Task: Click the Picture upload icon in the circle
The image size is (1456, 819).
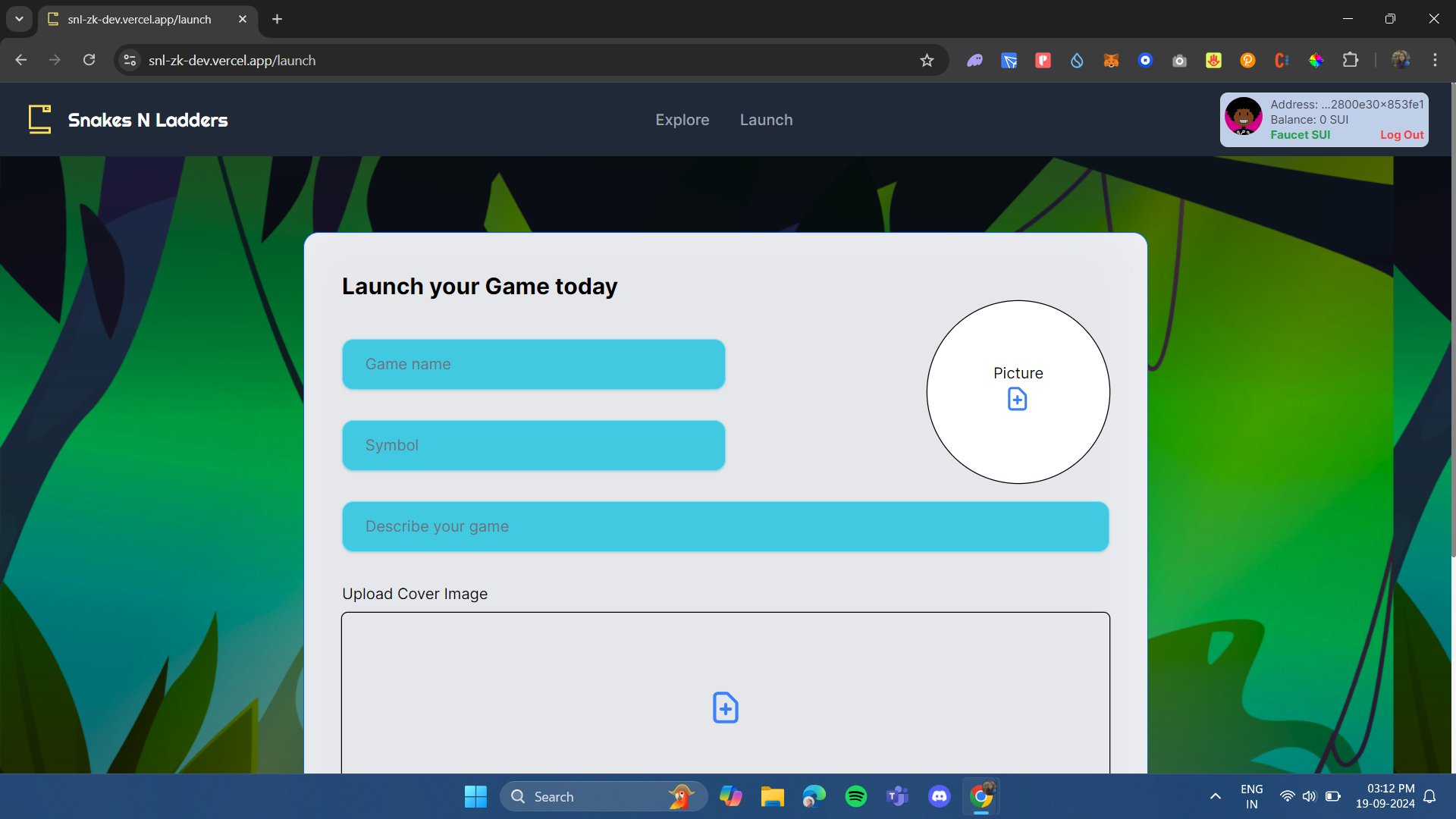Action: point(1017,398)
